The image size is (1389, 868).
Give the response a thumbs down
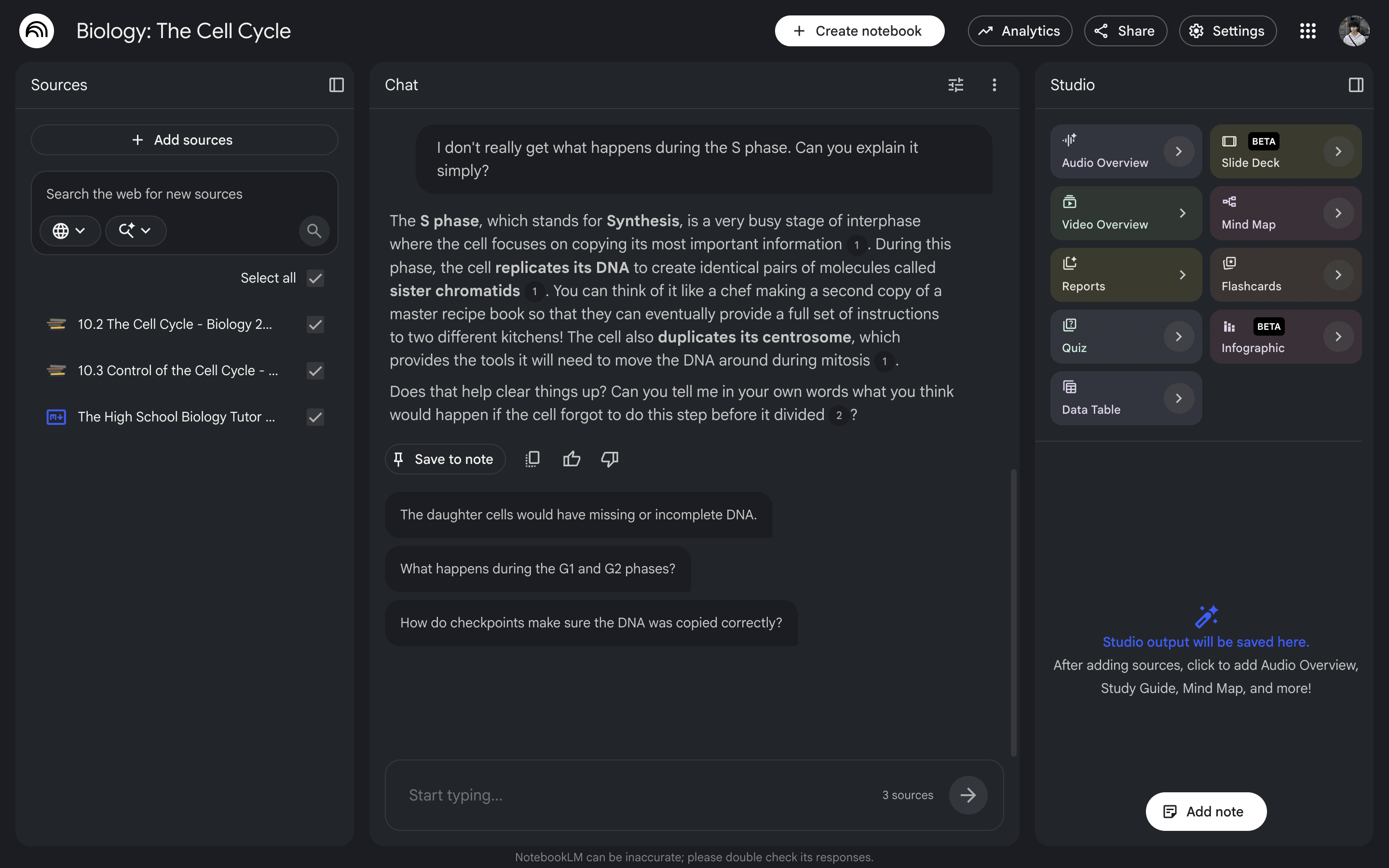610,459
